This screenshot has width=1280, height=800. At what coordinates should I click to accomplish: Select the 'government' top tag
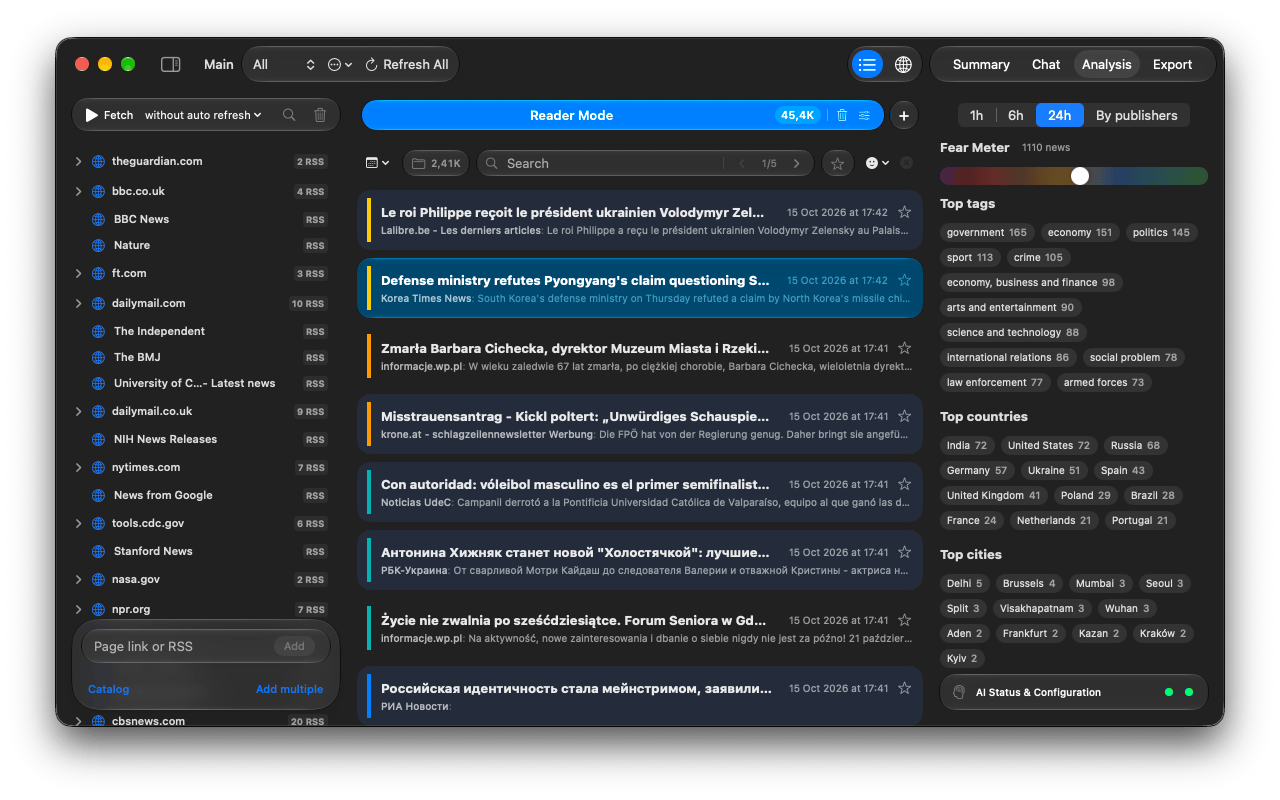tap(987, 232)
